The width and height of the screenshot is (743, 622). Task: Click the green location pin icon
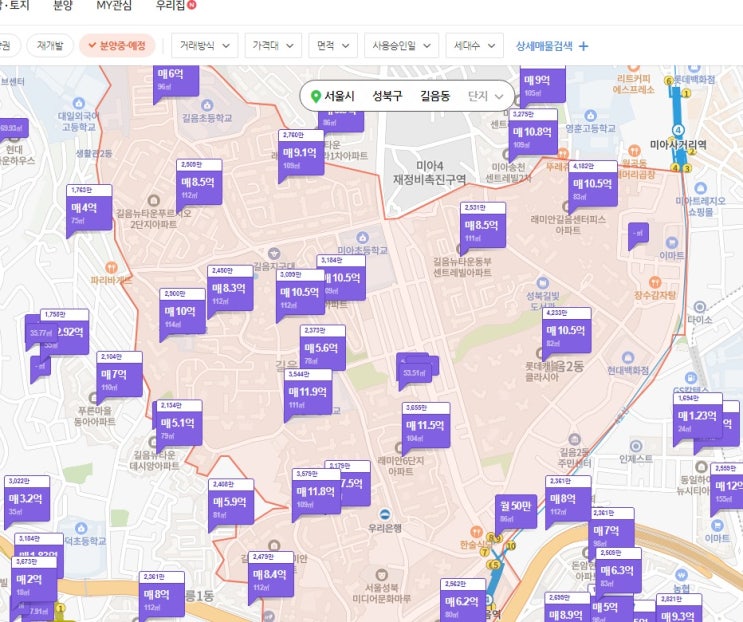point(316,96)
